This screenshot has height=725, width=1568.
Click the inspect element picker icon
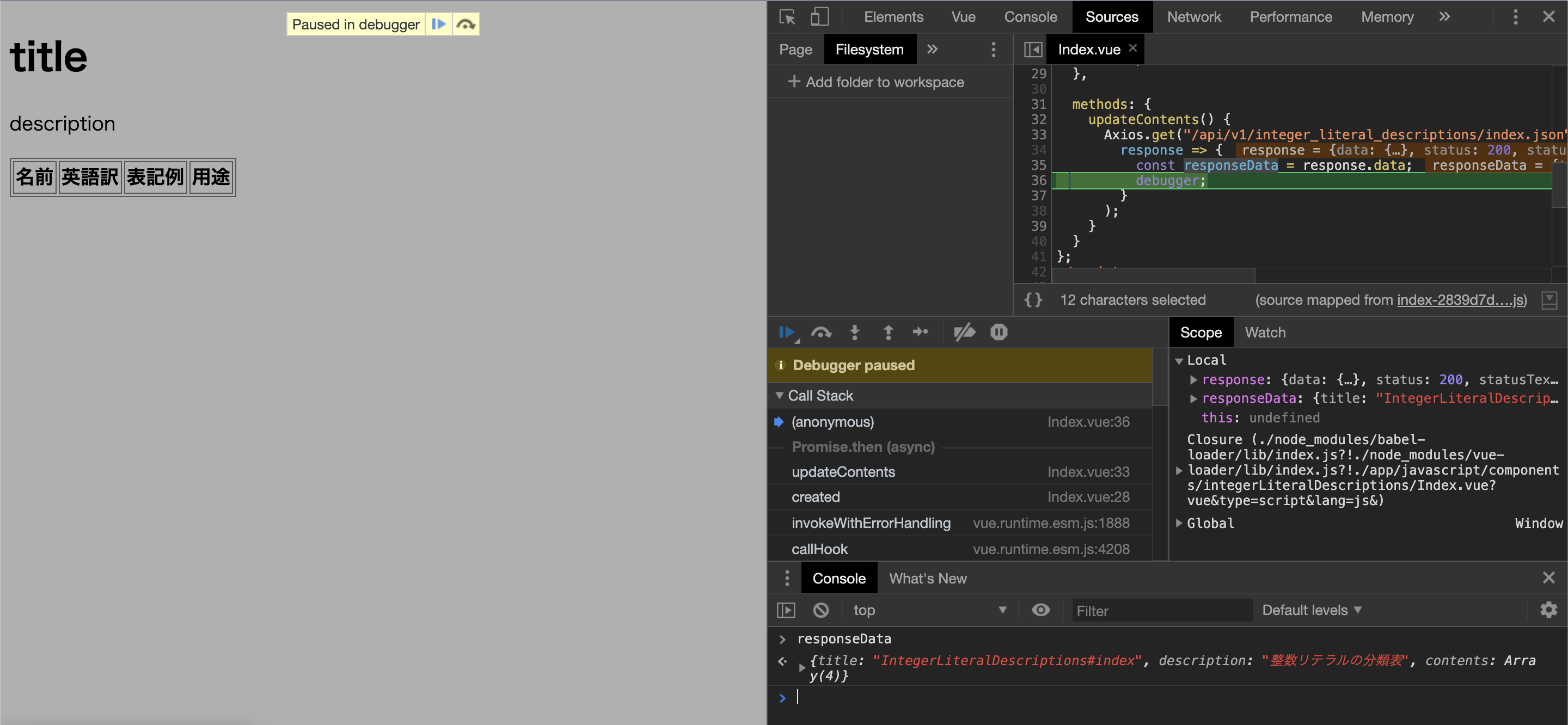[x=787, y=17]
